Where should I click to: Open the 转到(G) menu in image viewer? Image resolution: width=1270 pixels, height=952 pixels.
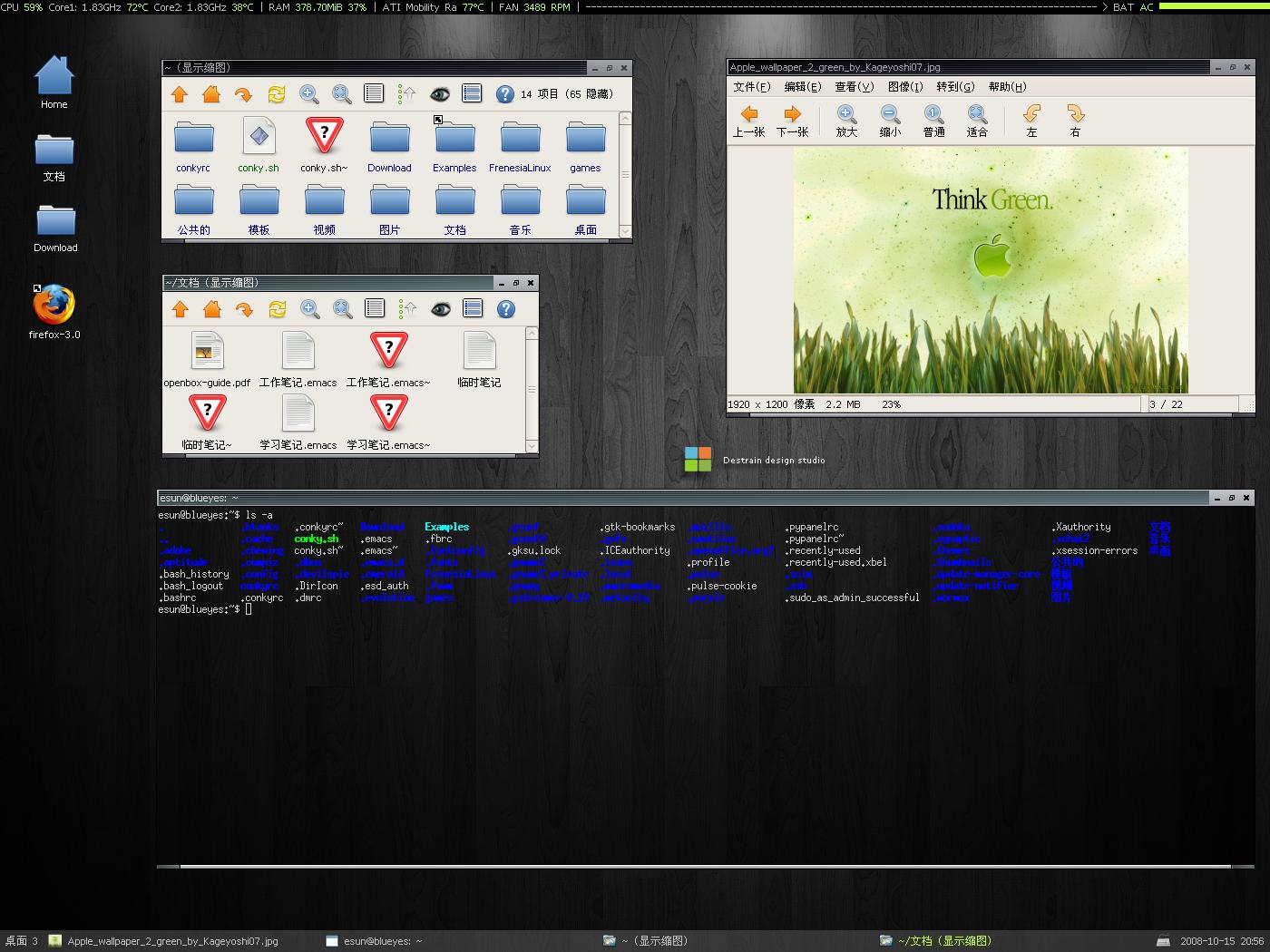tap(955, 87)
